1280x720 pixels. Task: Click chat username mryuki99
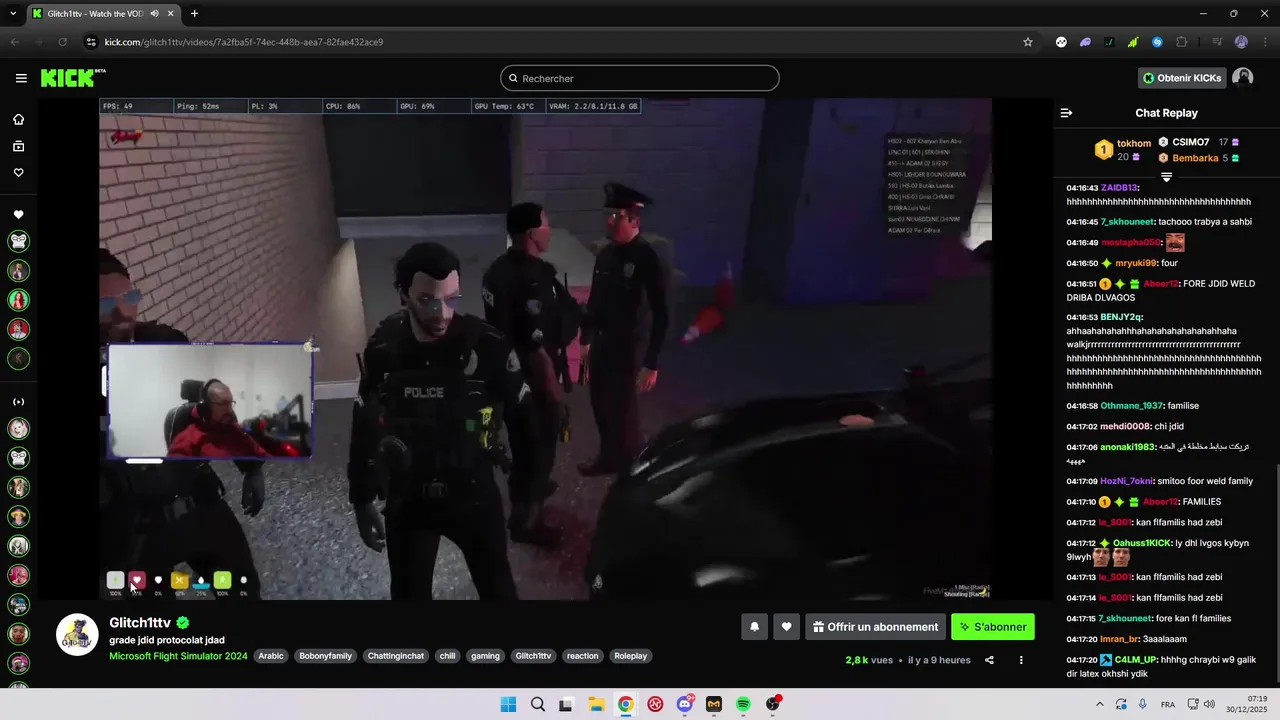(x=1136, y=263)
